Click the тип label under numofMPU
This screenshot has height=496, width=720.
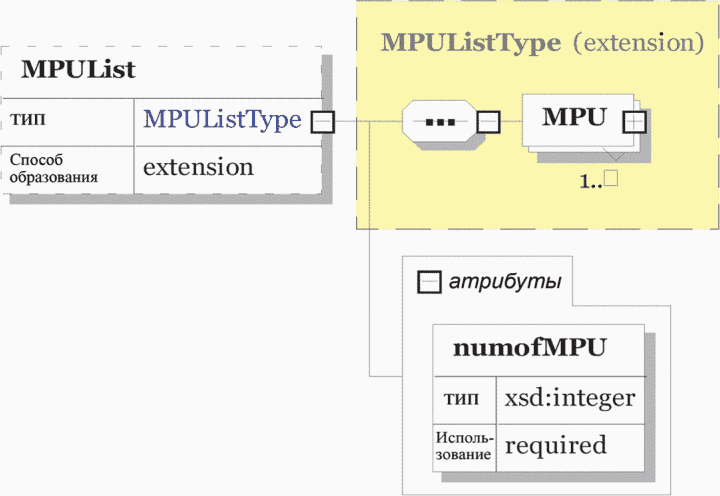(x=461, y=398)
